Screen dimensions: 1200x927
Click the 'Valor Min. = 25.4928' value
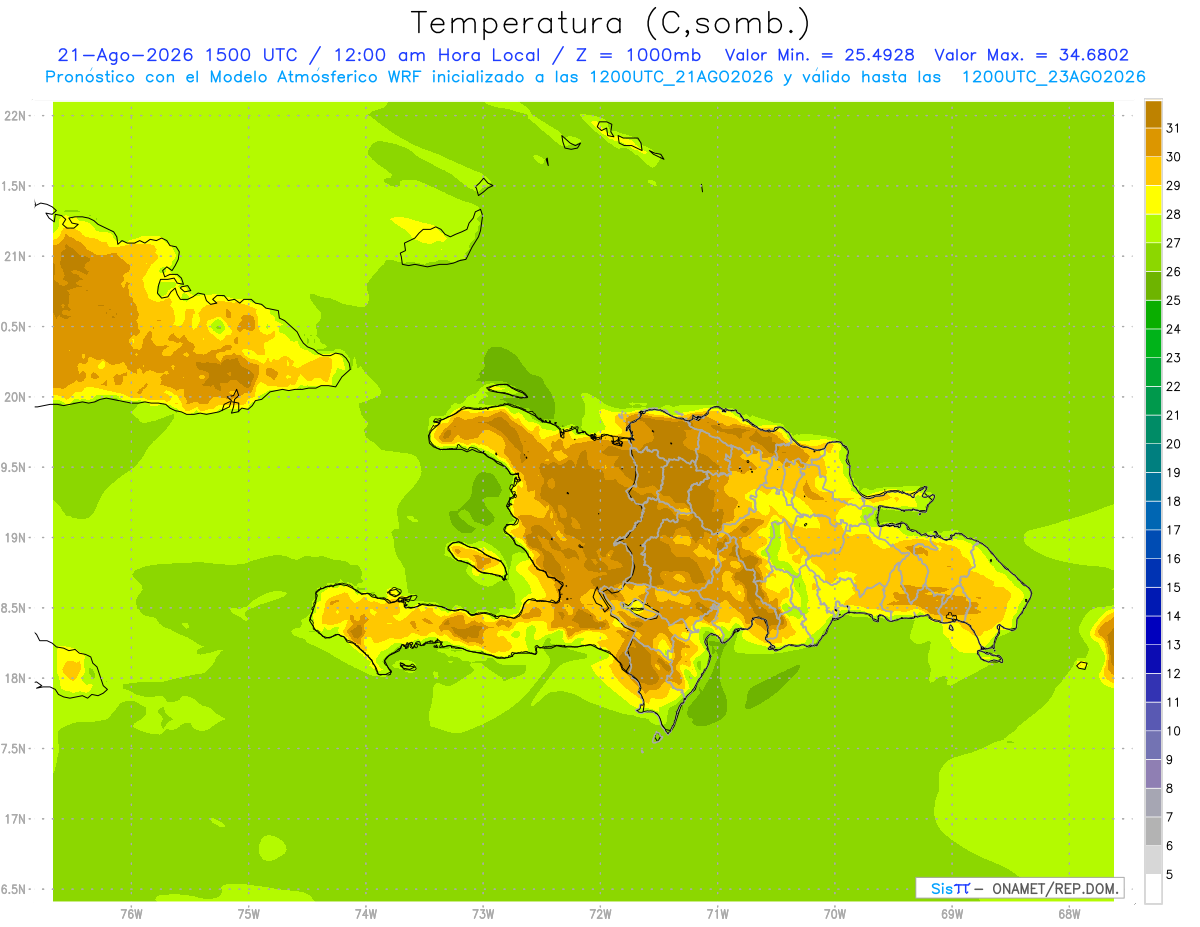[819, 55]
